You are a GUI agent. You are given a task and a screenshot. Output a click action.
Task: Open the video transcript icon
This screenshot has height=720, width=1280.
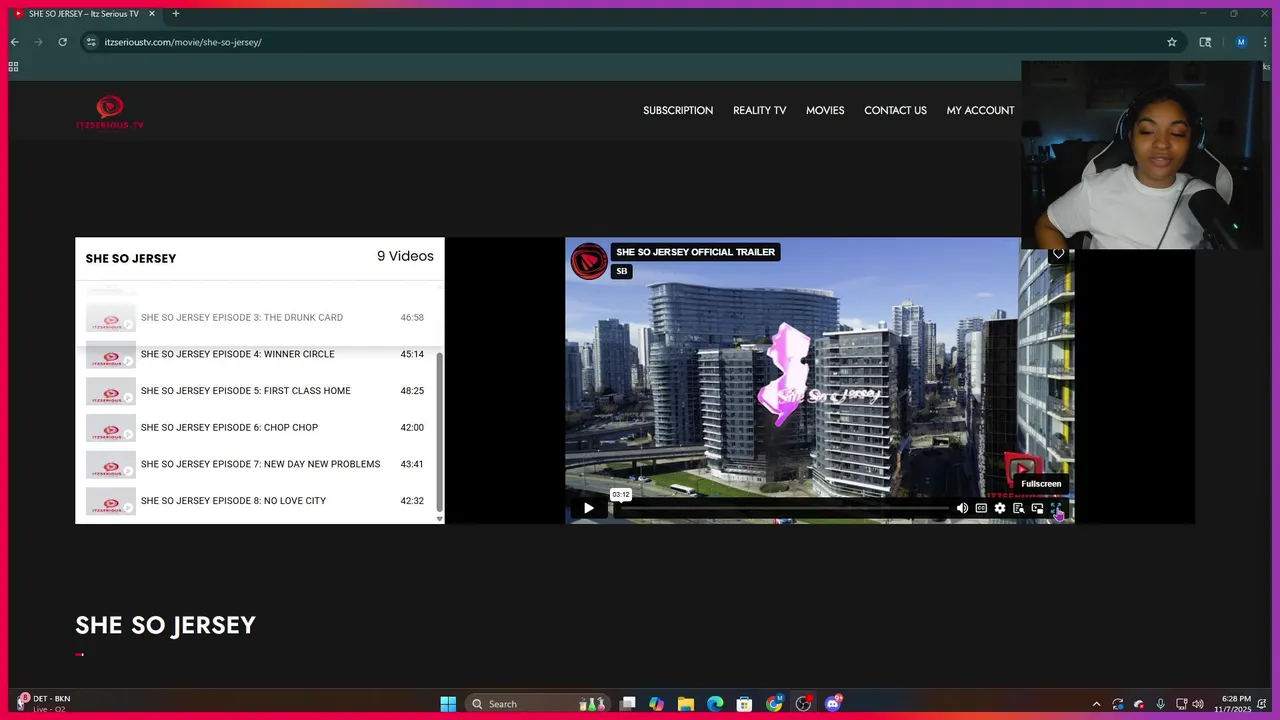coord(1018,508)
